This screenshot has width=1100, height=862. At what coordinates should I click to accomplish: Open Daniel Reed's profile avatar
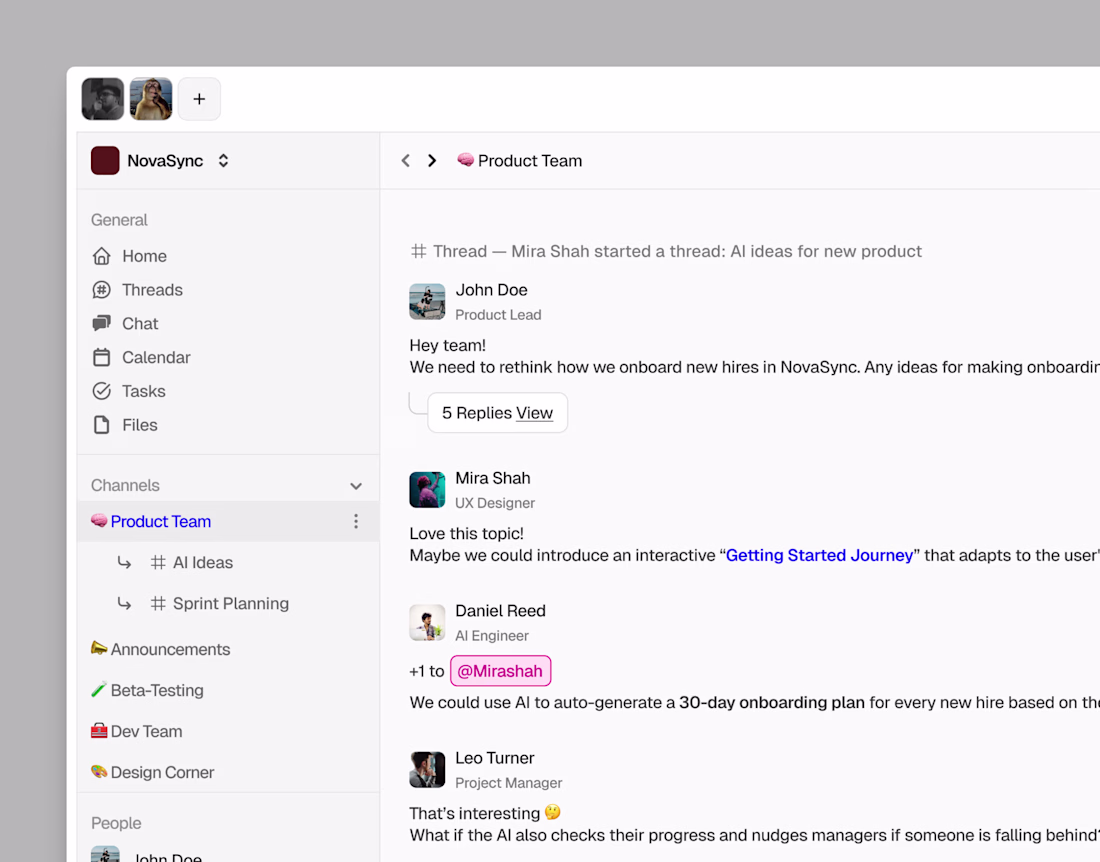pos(427,623)
